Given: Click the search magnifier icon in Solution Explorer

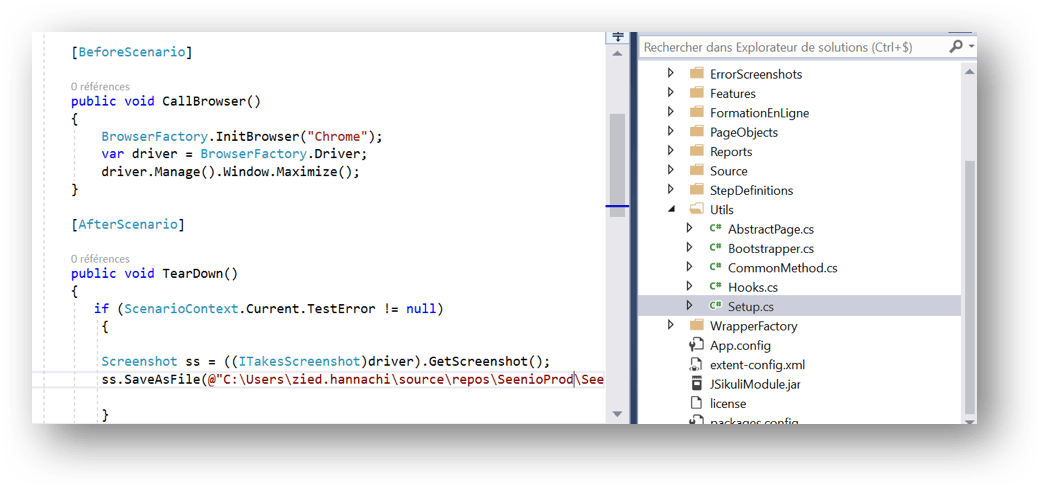Looking at the screenshot, I should (x=955, y=47).
